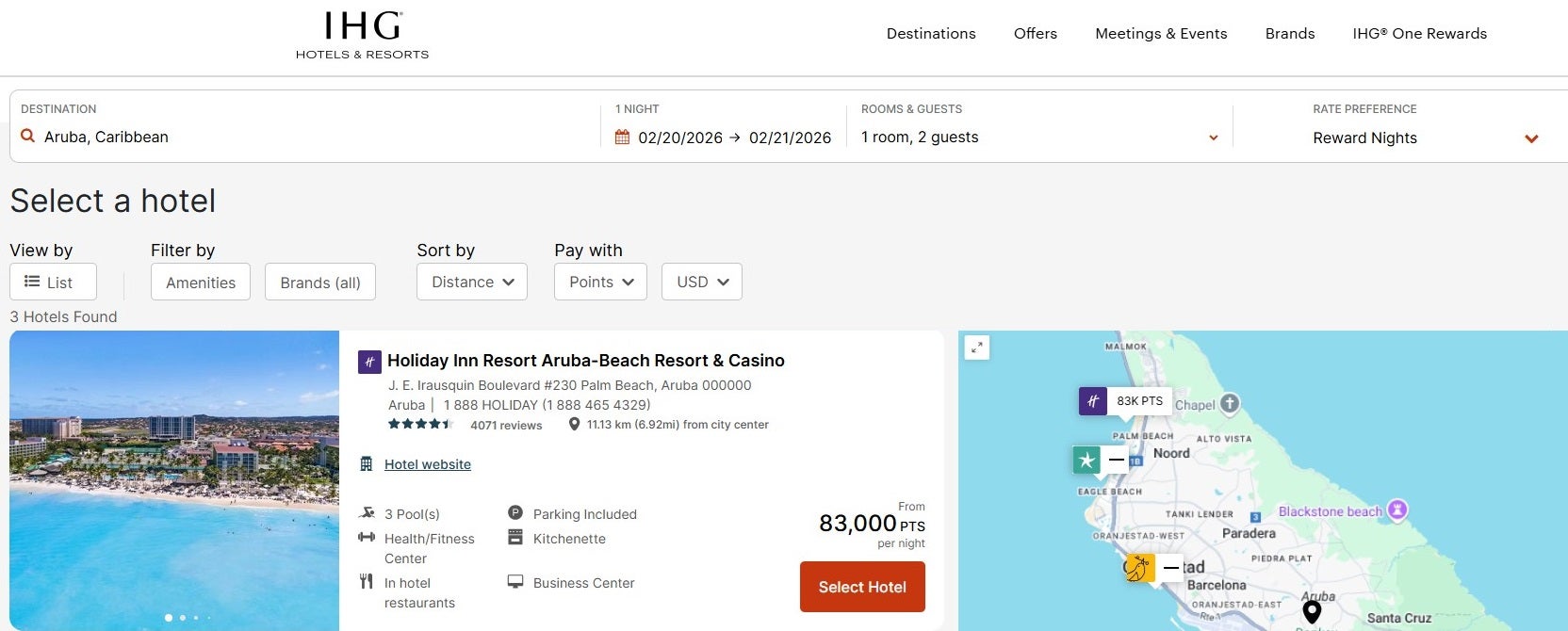Click the Chapel map marker icon
The width and height of the screenshot is (1568, 631).
click(x=1230, y=404)
